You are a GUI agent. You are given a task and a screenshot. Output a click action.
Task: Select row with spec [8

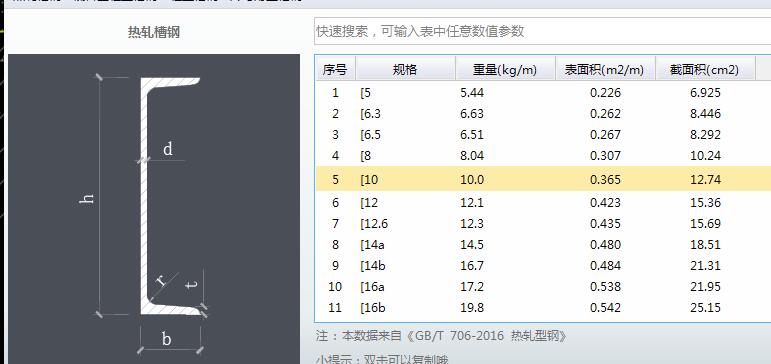pyautogui.click(x=543, y=156)
